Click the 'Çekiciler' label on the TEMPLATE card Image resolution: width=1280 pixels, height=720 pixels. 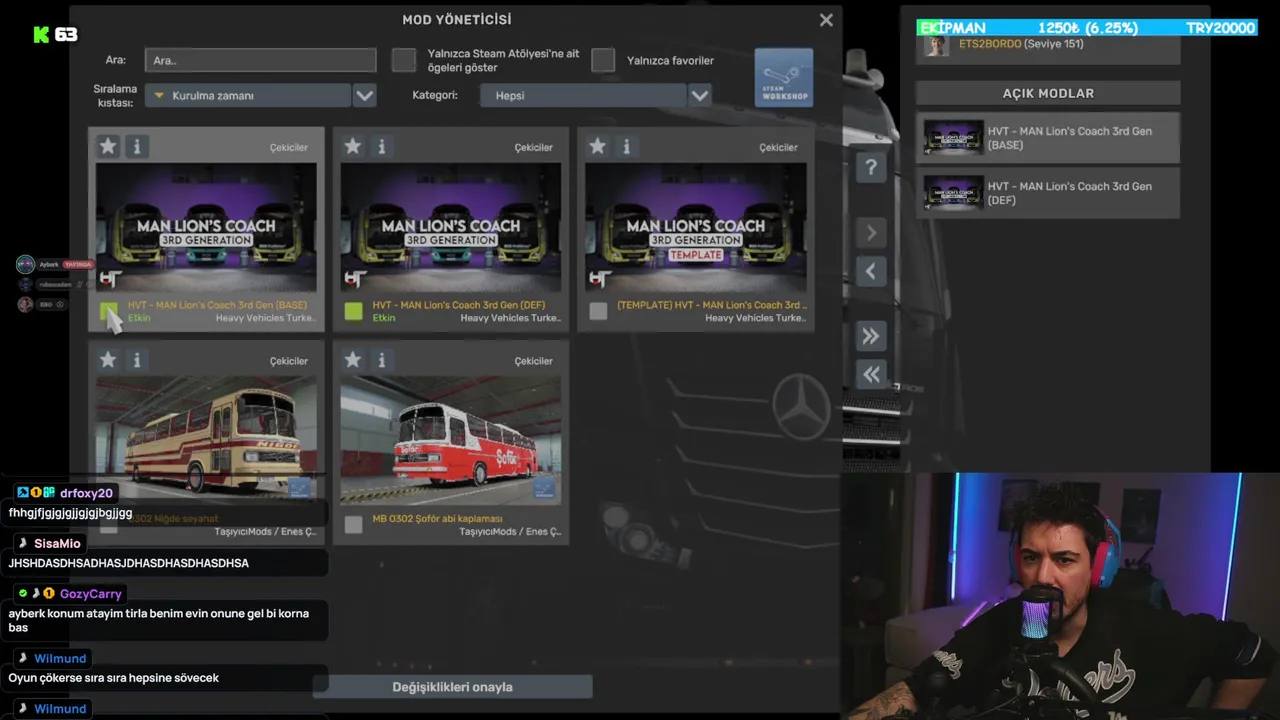[778, 147]
